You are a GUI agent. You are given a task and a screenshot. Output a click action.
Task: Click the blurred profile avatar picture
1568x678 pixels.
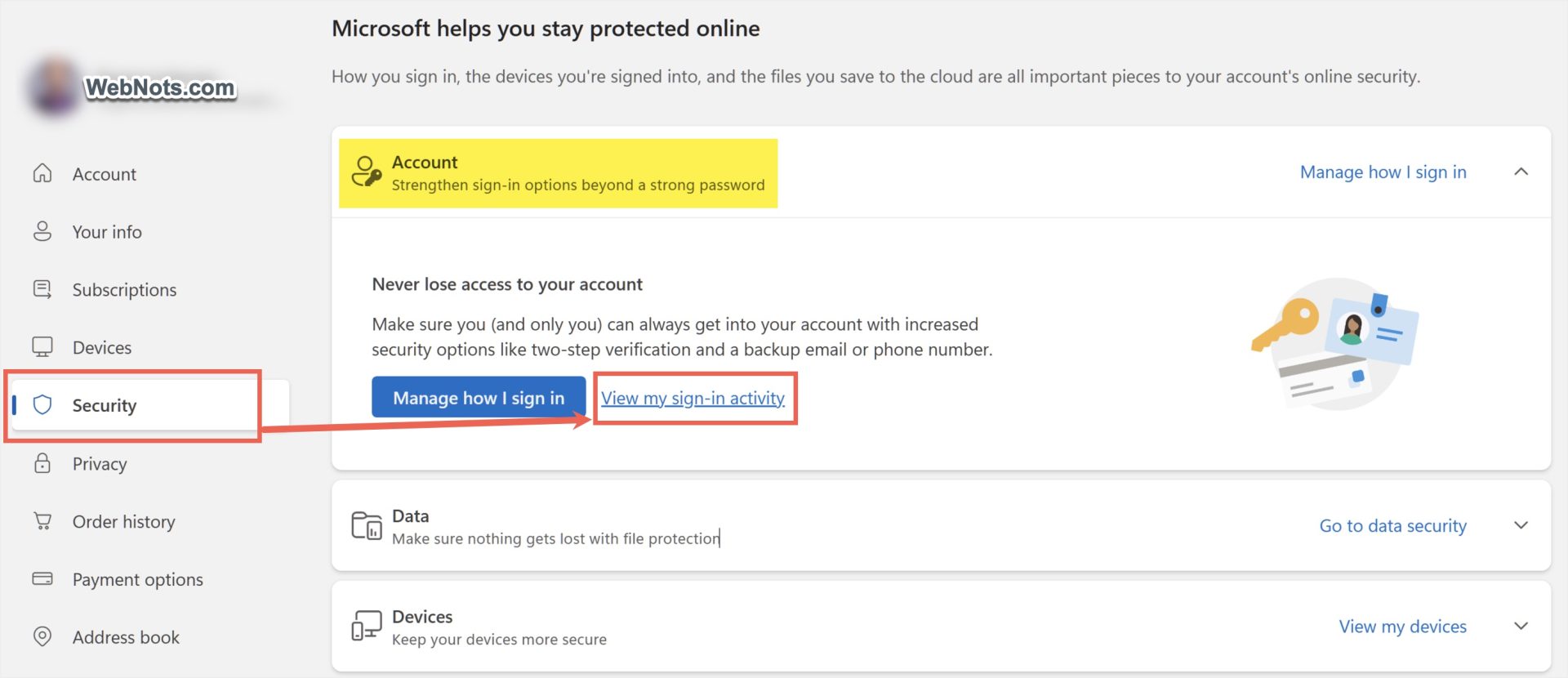coord(54,87)
